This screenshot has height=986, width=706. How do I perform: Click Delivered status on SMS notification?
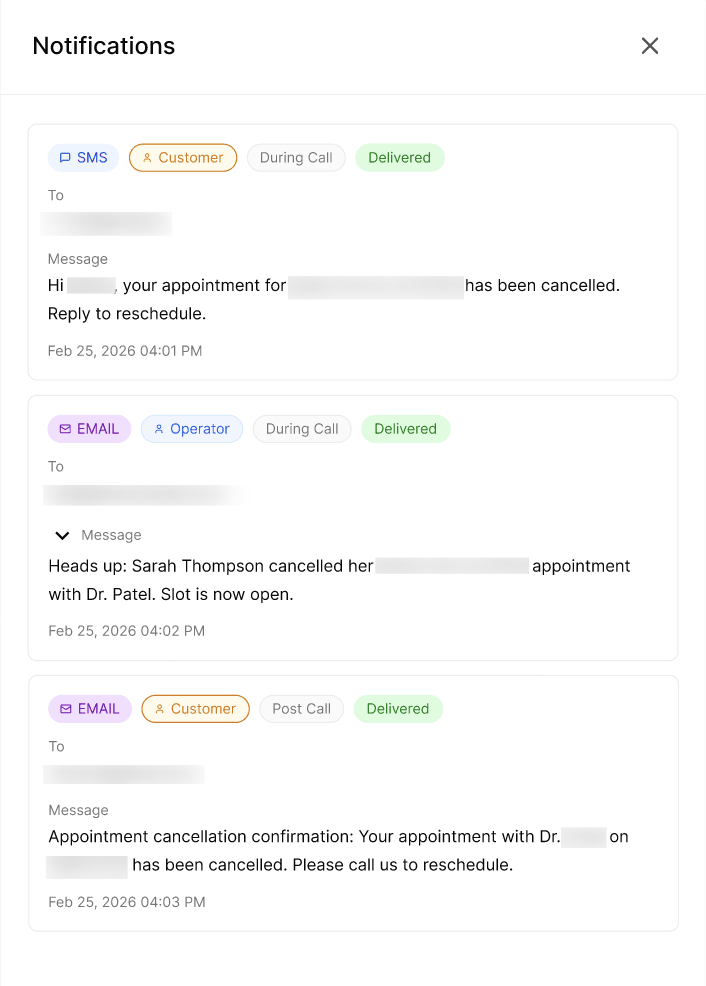coord(400,158)
